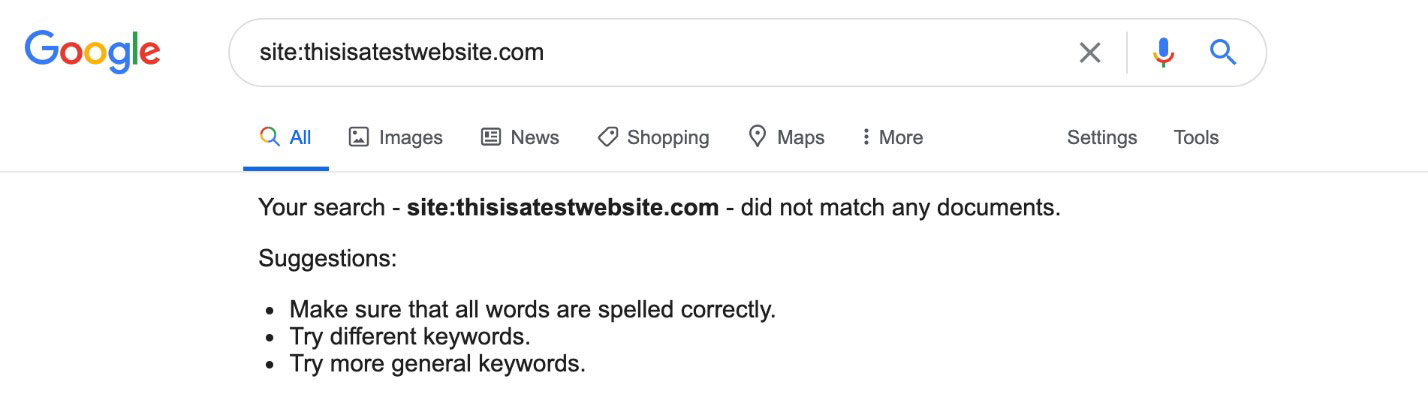
Task: Expand the More search categories menu
Action: pyautogui.click(x=900, y=137)
